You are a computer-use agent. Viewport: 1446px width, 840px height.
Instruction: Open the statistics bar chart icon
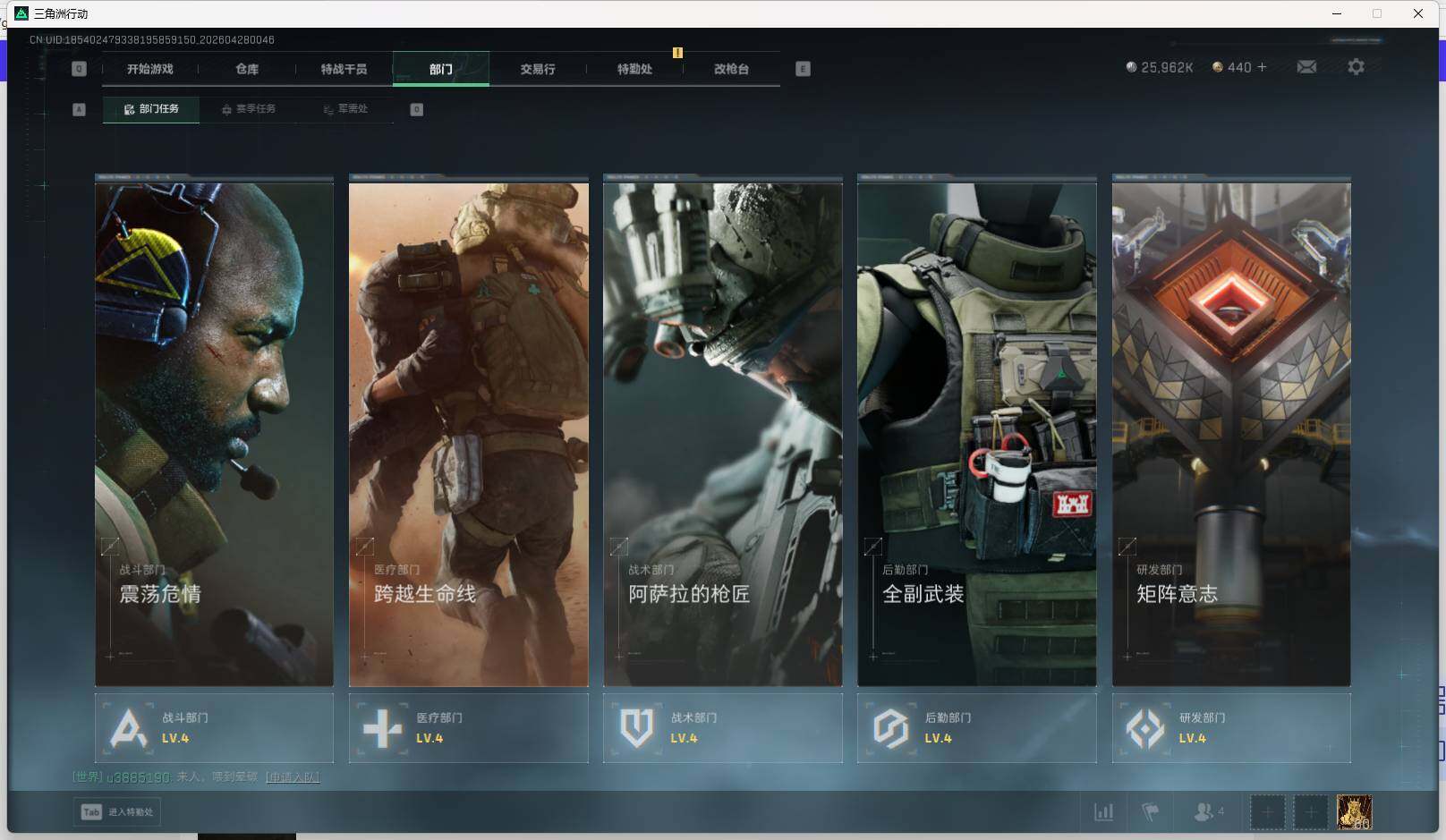click(1104, 812)
